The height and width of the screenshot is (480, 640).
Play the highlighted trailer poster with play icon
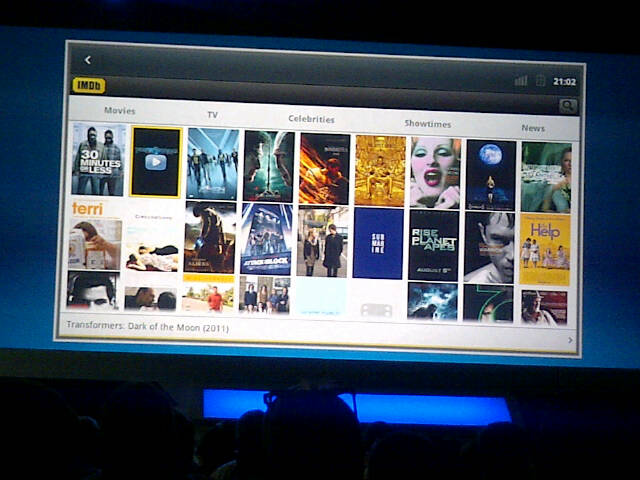click(x=156, y=161)
